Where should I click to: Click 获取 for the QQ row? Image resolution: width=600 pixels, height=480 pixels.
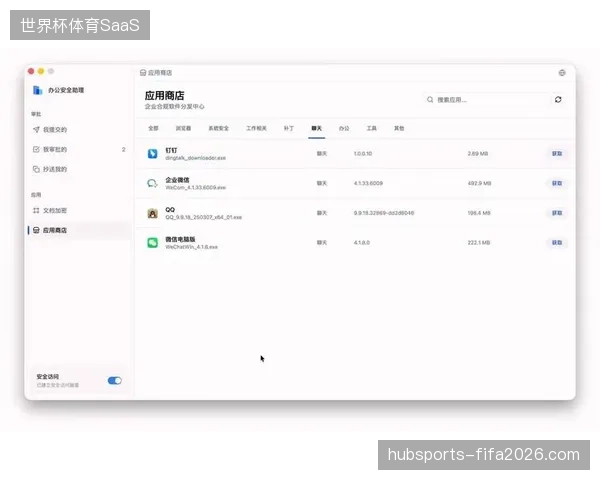(x=557, y=213)
